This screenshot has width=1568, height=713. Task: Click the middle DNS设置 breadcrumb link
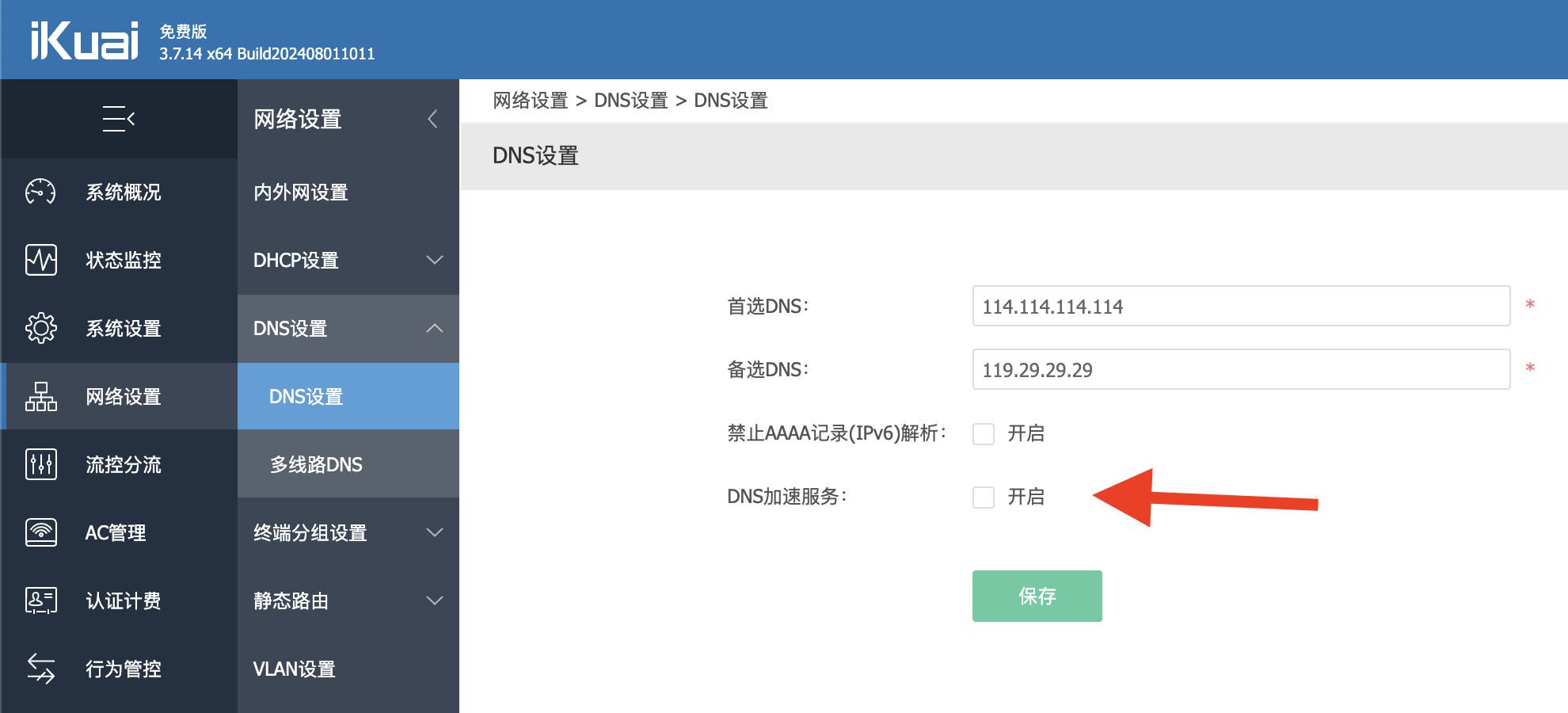[x=631, y=101]
